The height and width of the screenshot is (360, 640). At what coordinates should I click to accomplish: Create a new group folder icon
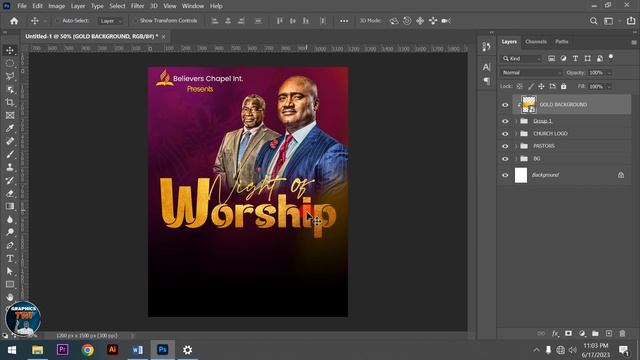[x=596, y=333]
